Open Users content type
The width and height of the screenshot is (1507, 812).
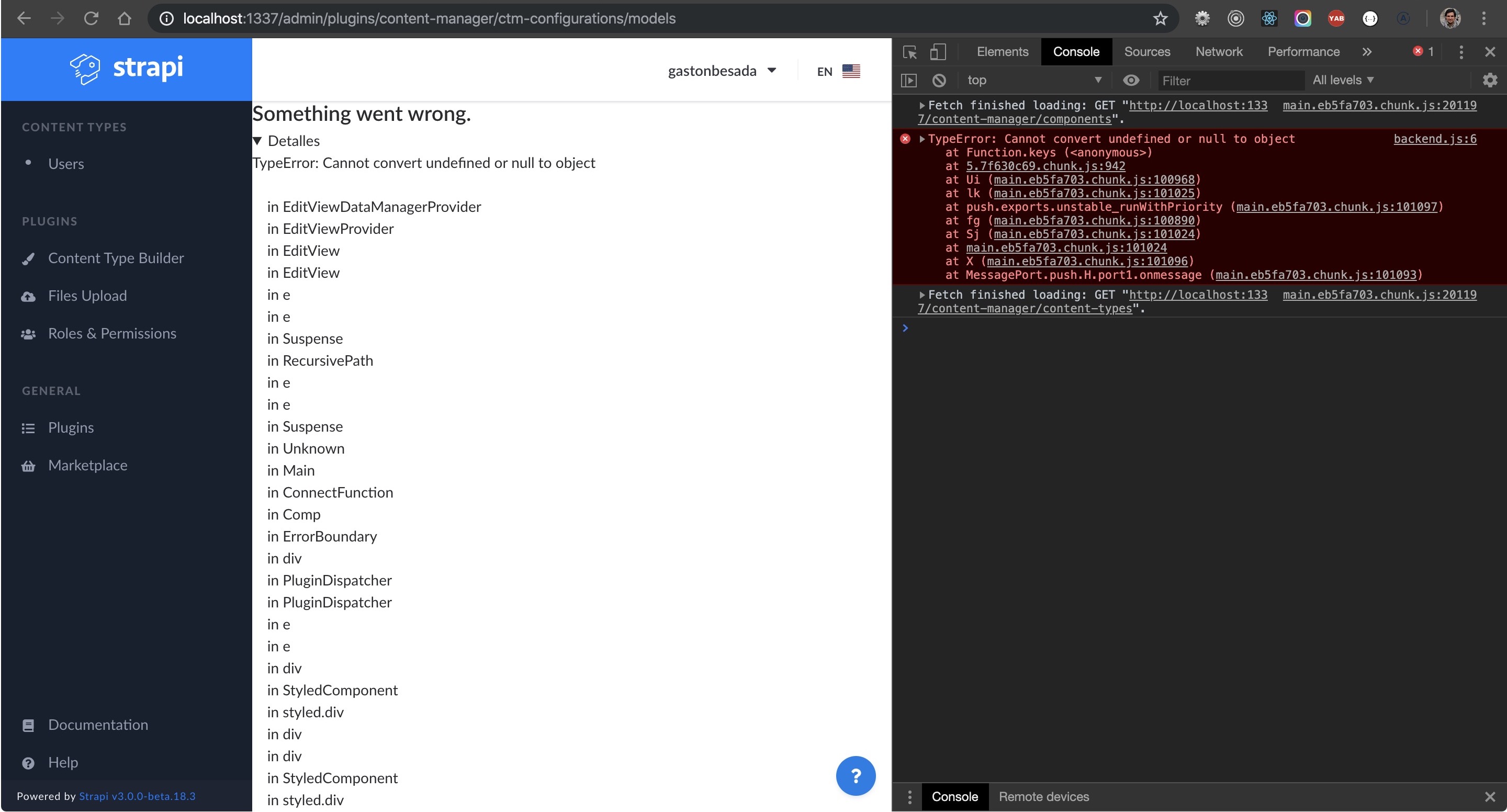click(x=66, y=164)
